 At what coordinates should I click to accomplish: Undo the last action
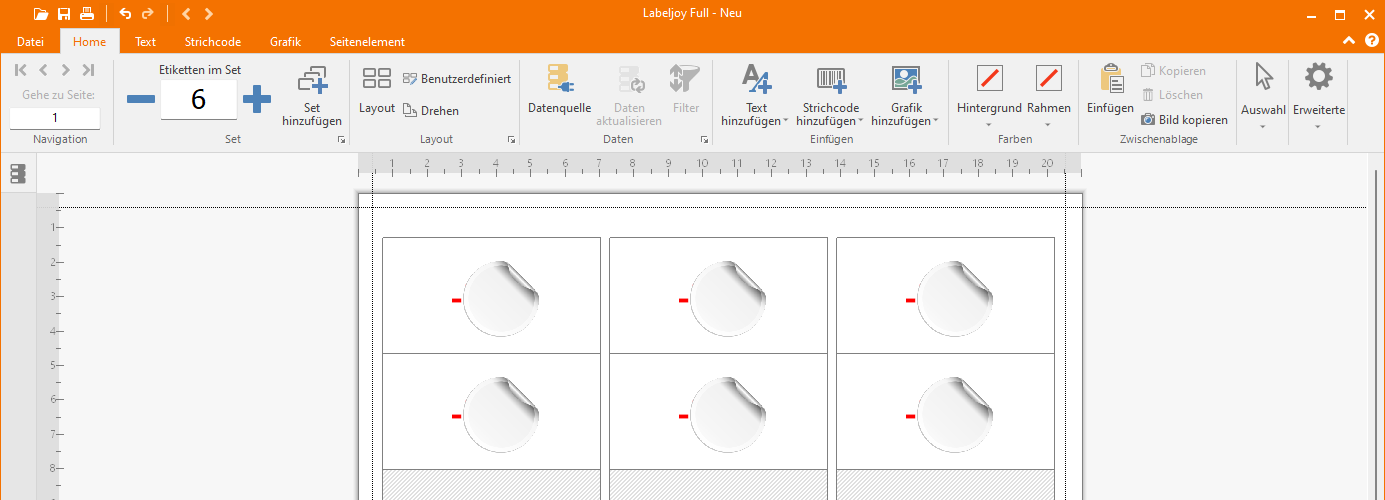(x=125, y=14)
